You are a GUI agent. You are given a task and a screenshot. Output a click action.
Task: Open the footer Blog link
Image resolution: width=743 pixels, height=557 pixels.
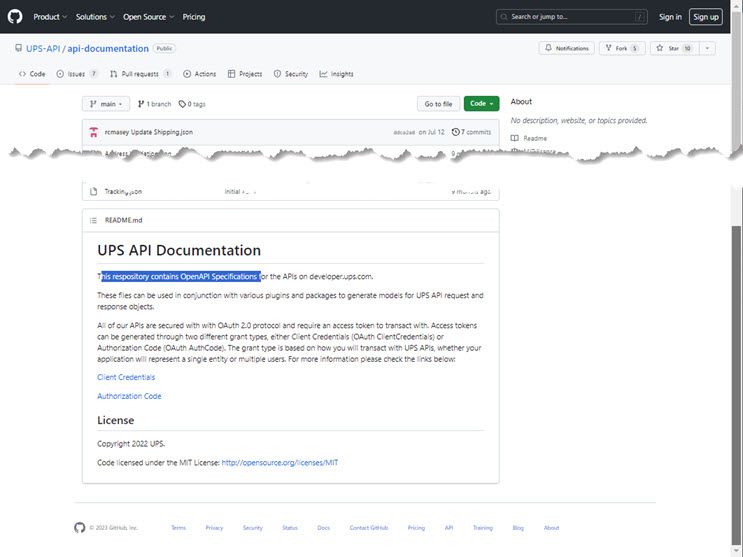[518, 528]
